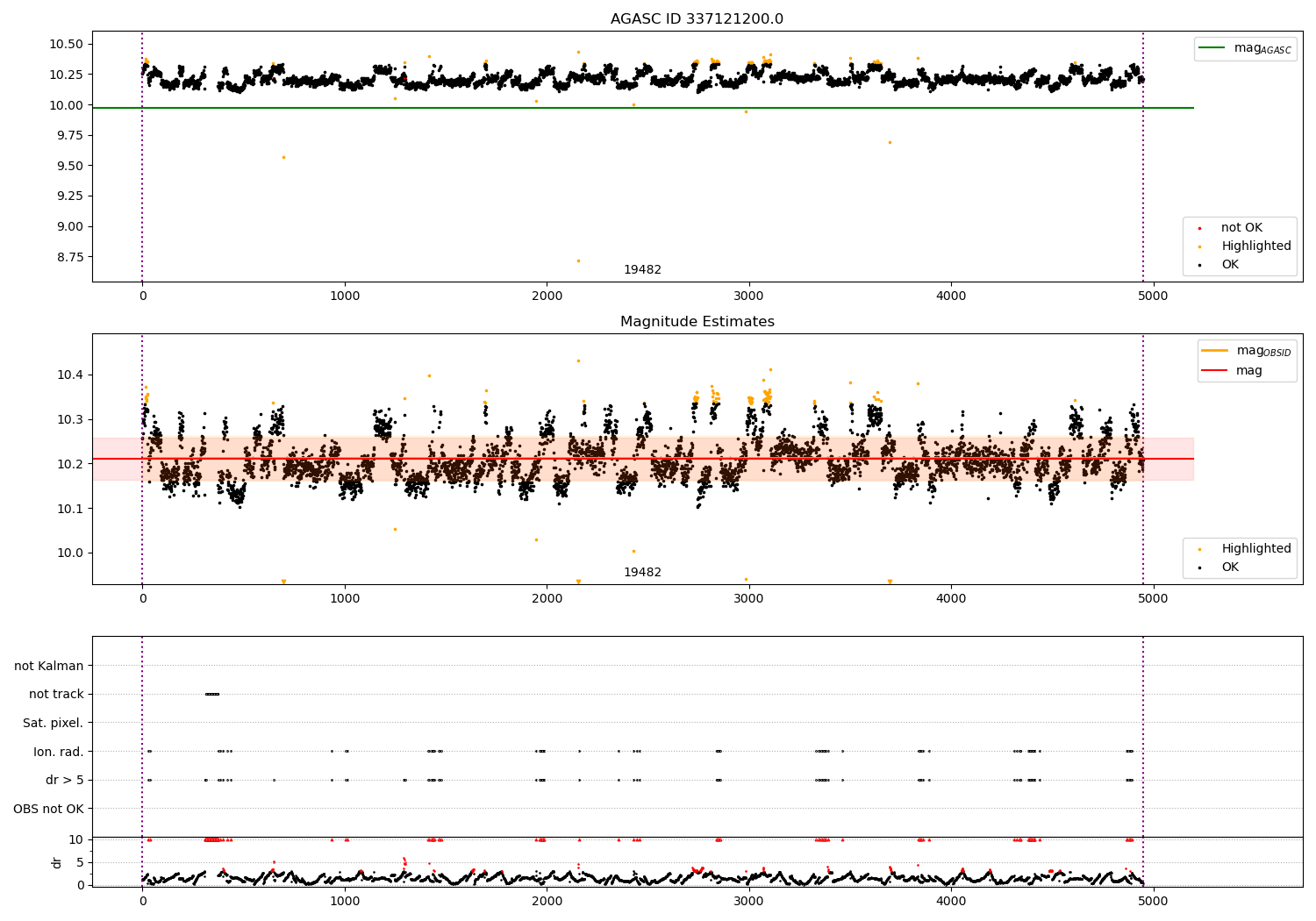This screenshot has height=921, width=1316.
Task: Click the 10.3 y-axis tick in middle plot
Action: pos(69,420)
